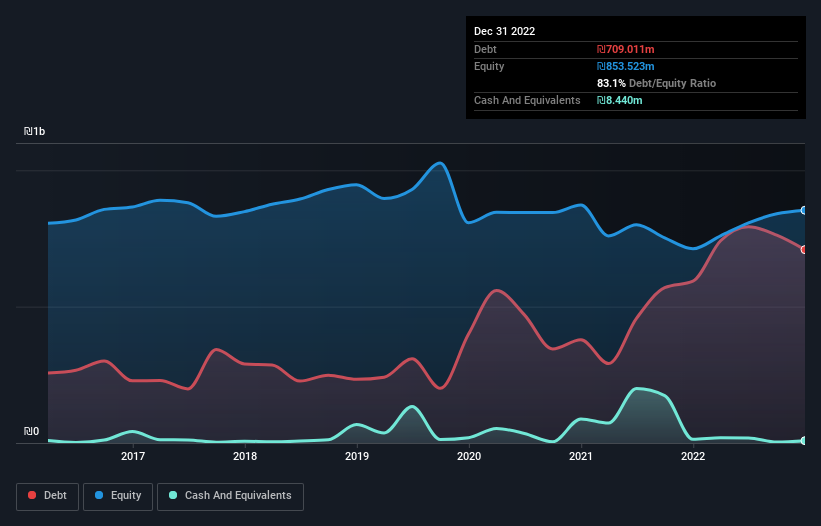The image size is (821, 526).
Task: Click the 2019 x-axis label
Action: (x=357, y=456)
